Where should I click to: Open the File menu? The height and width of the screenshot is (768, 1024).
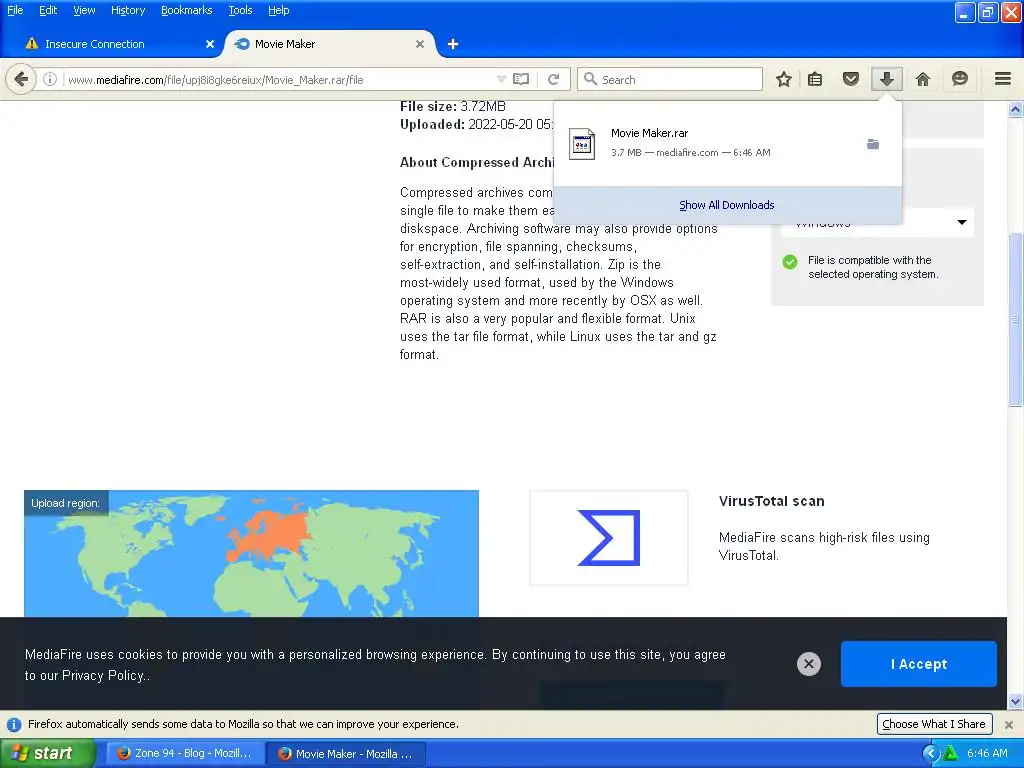15,10
